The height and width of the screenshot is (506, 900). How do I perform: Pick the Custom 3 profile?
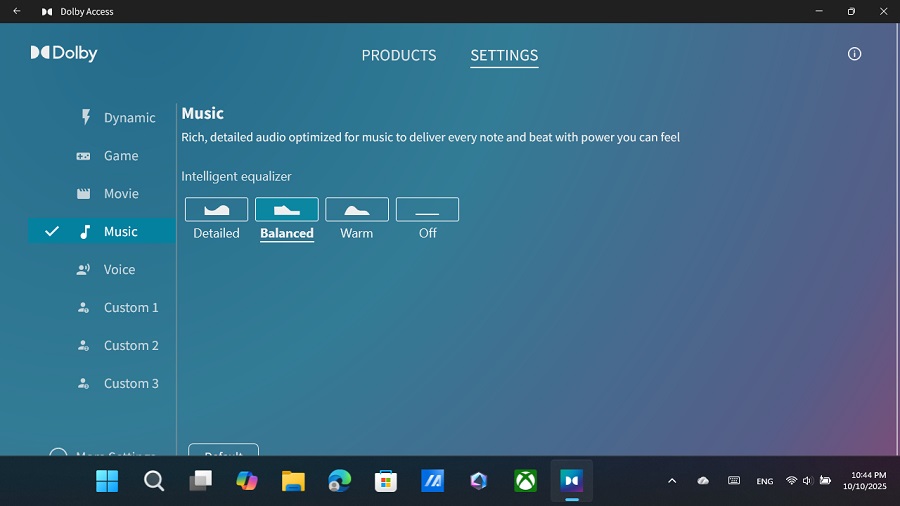pos(130,384)
